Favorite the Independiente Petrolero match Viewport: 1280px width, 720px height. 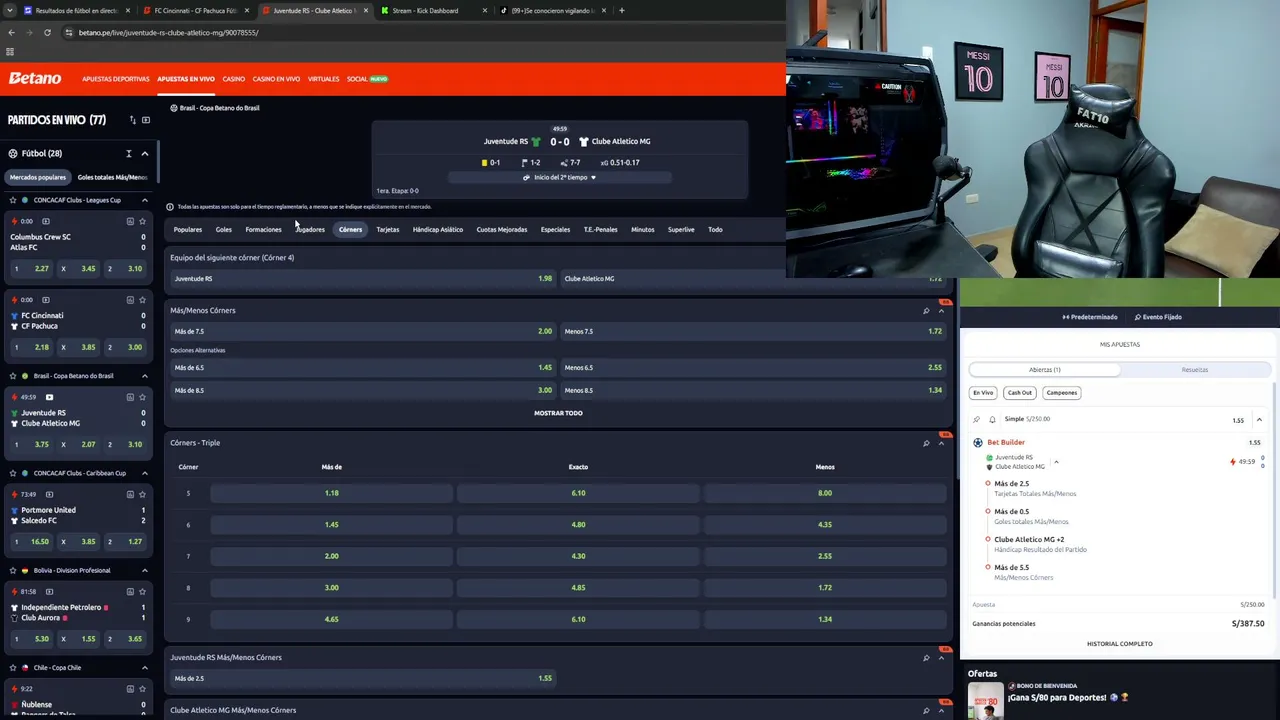143,591
